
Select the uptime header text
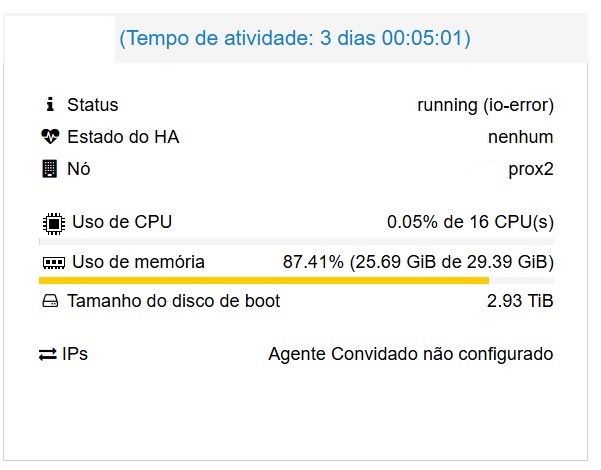(x=295, y=39)
